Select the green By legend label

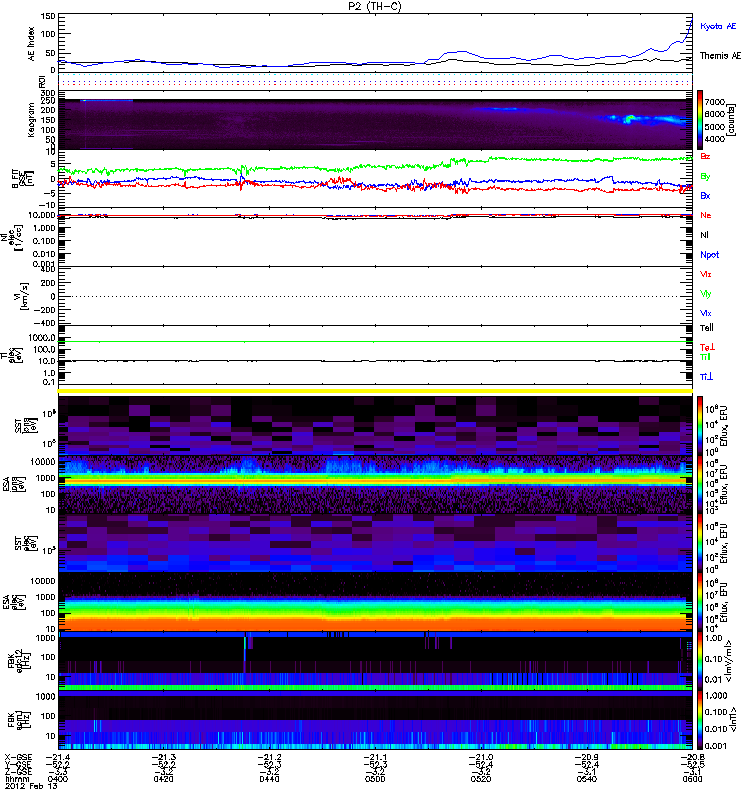(x=705, y=177)
